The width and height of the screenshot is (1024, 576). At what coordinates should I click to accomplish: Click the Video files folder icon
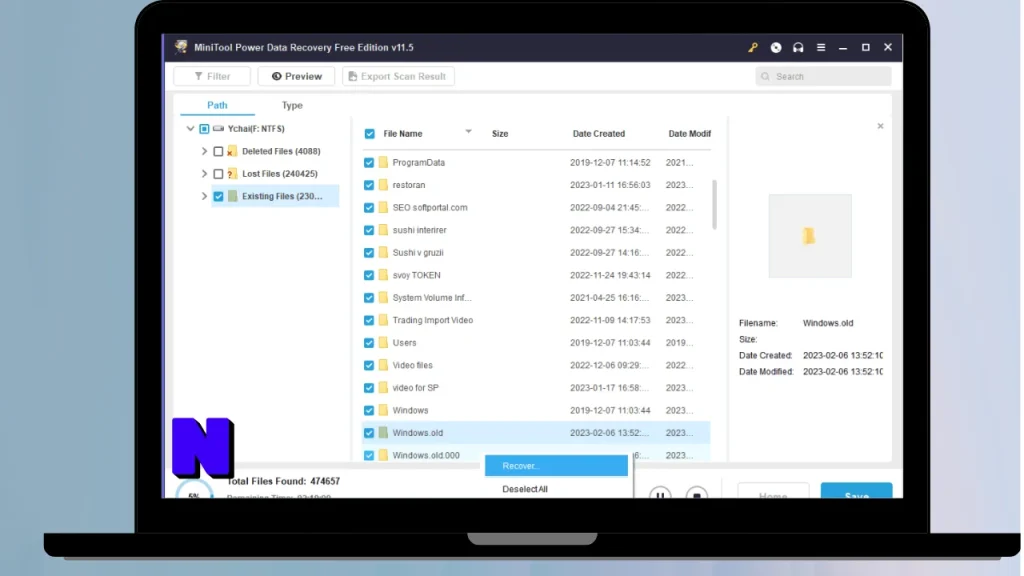383,365
